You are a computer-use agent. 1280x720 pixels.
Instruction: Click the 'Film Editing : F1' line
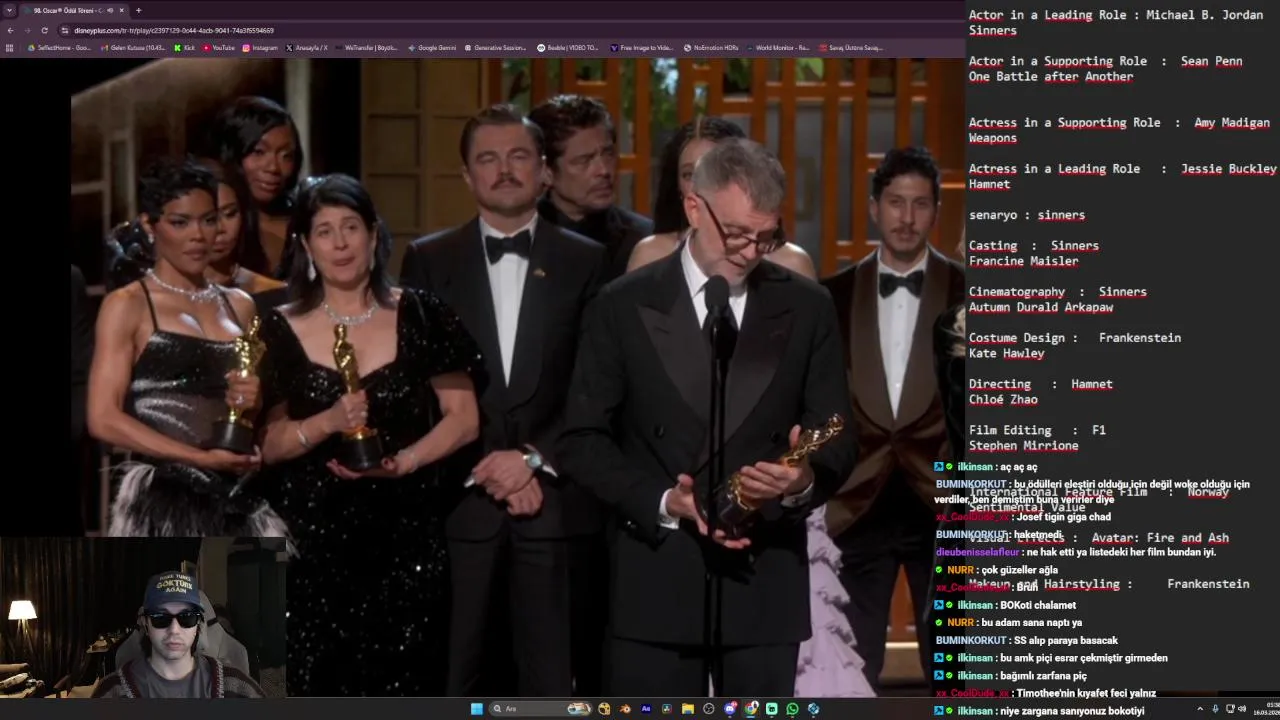(1037, 430)
